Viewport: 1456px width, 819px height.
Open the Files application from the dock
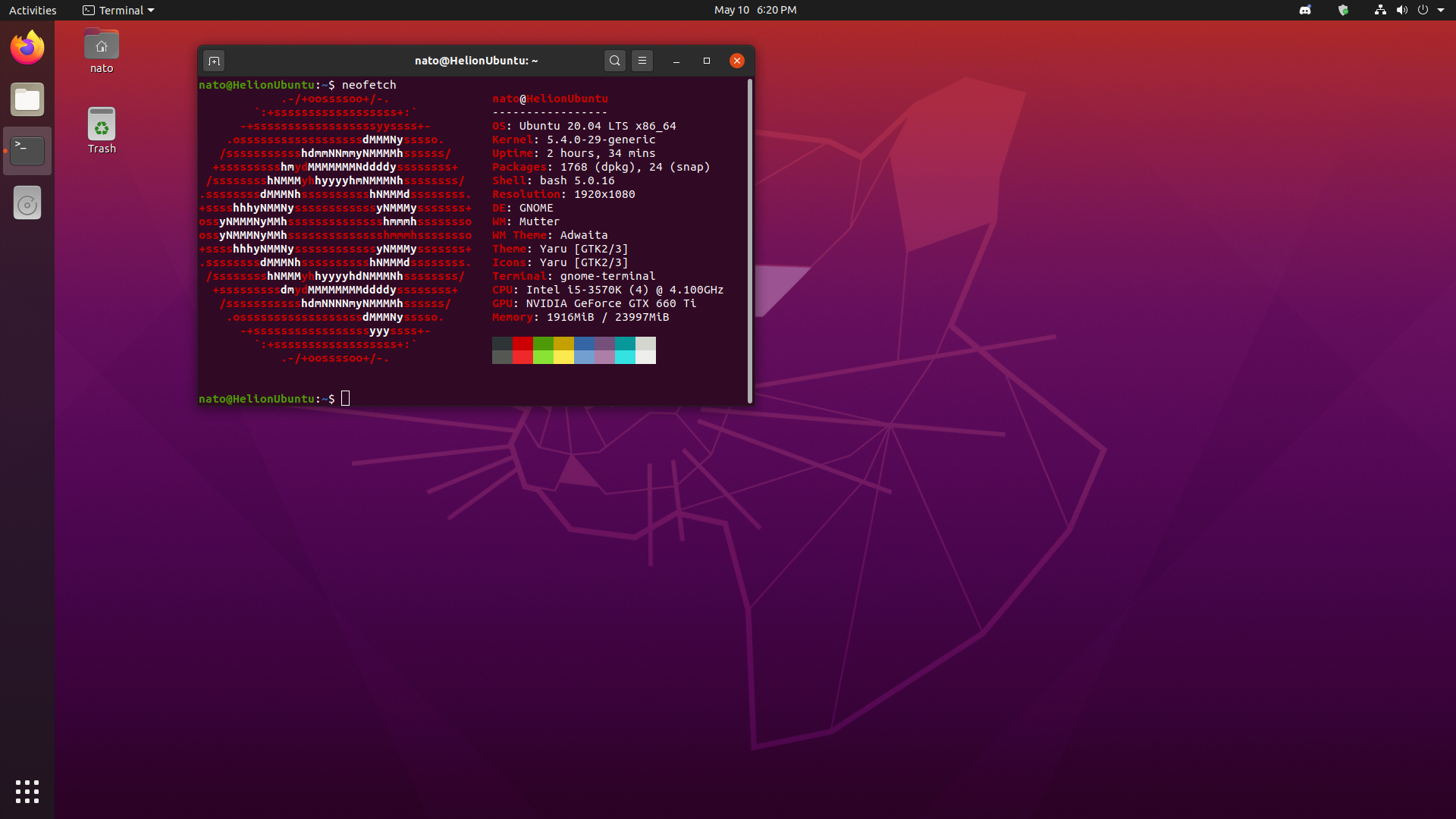[x=27, y=99]
